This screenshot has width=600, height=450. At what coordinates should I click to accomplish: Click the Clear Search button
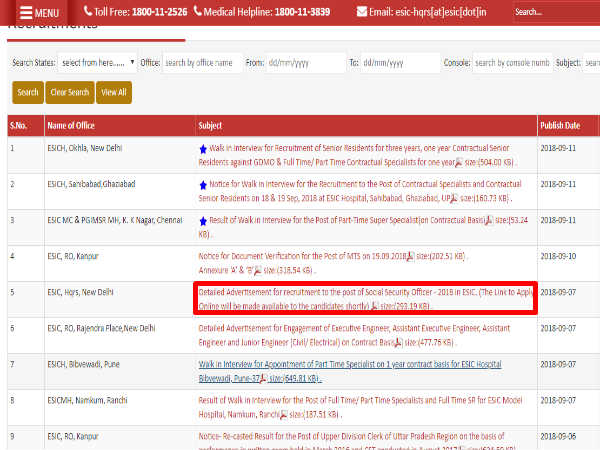pos(70,92)
